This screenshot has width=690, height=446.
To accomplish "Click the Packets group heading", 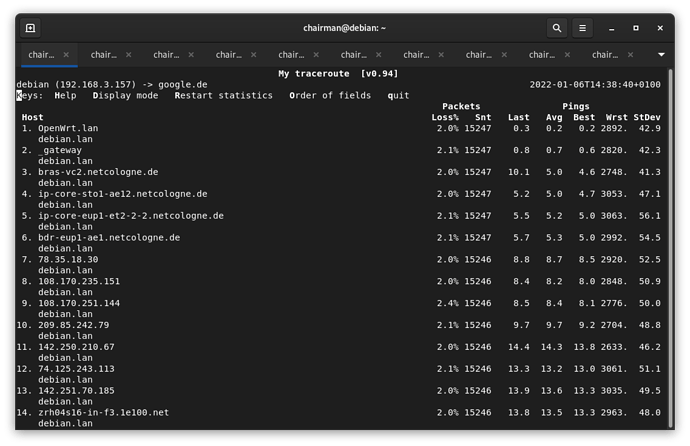I will (x=461, y=106).
